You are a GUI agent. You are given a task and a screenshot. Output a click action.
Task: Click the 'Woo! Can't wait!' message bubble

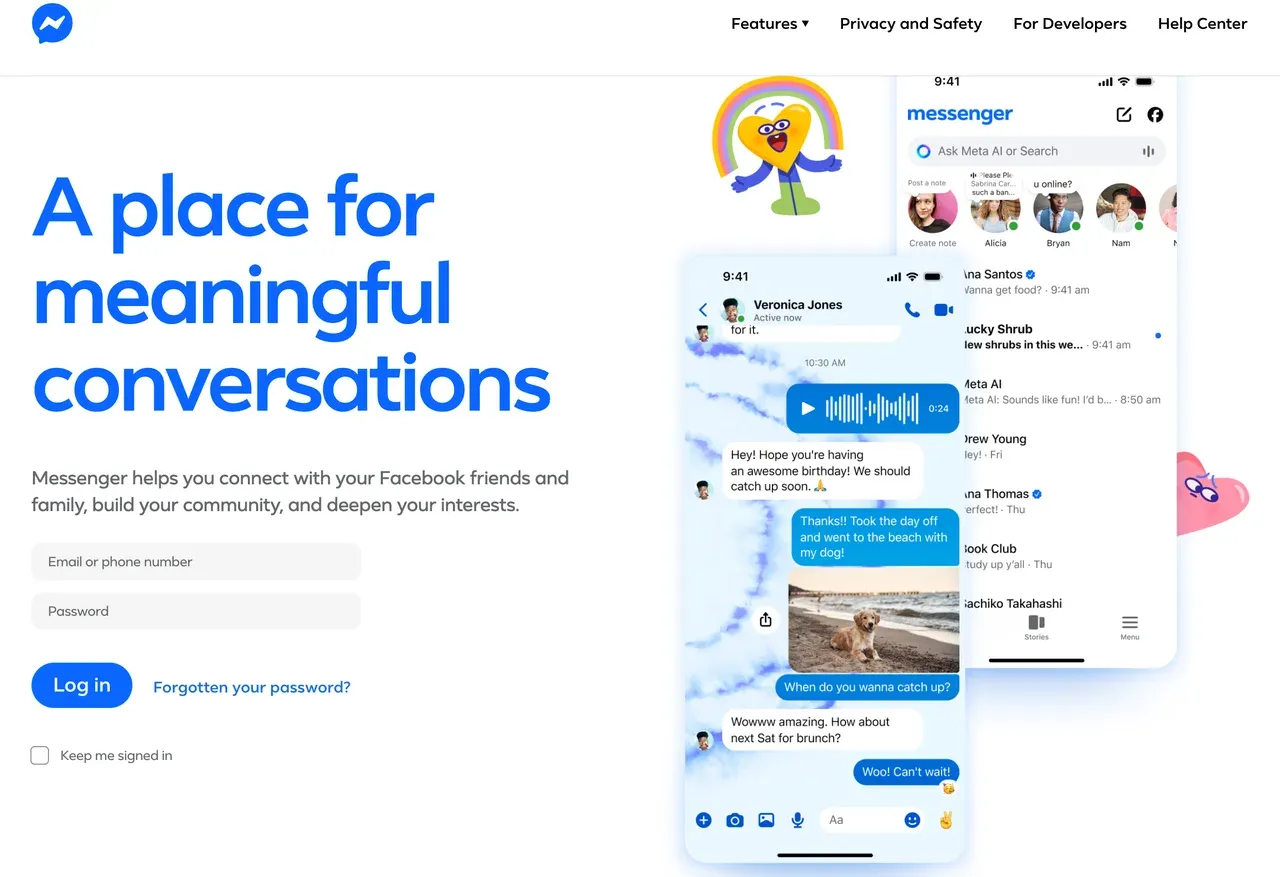[x=906, y=772]
